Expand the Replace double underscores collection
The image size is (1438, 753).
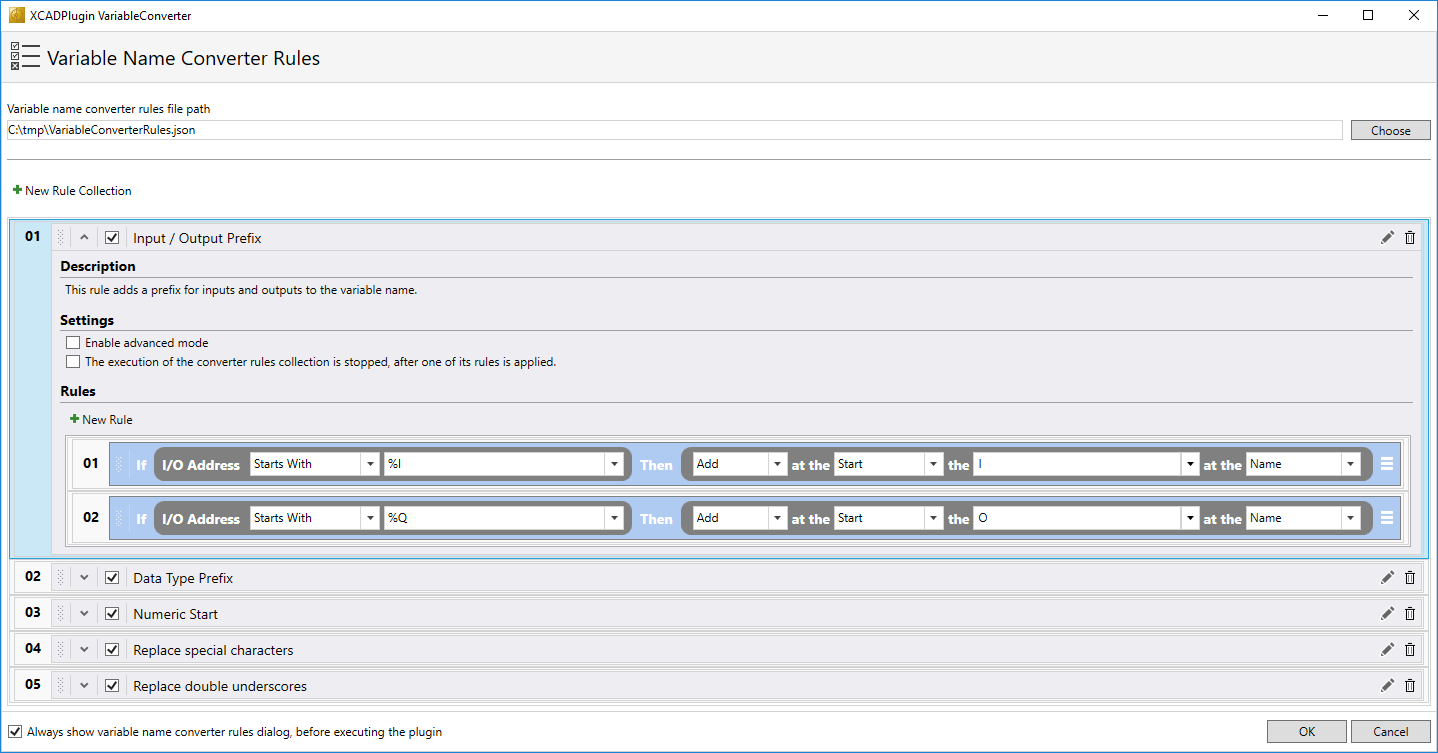[84, 686]
